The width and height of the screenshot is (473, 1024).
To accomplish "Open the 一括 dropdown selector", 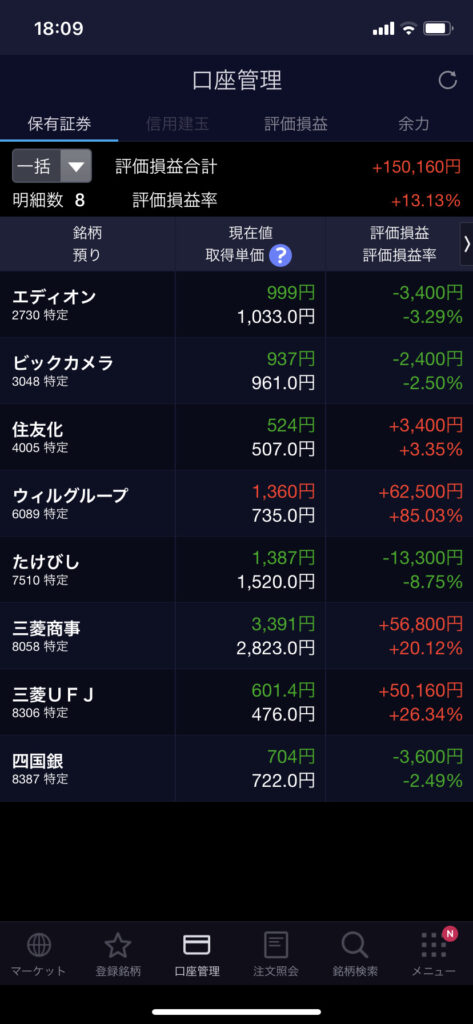I will (x=52, y=166).
